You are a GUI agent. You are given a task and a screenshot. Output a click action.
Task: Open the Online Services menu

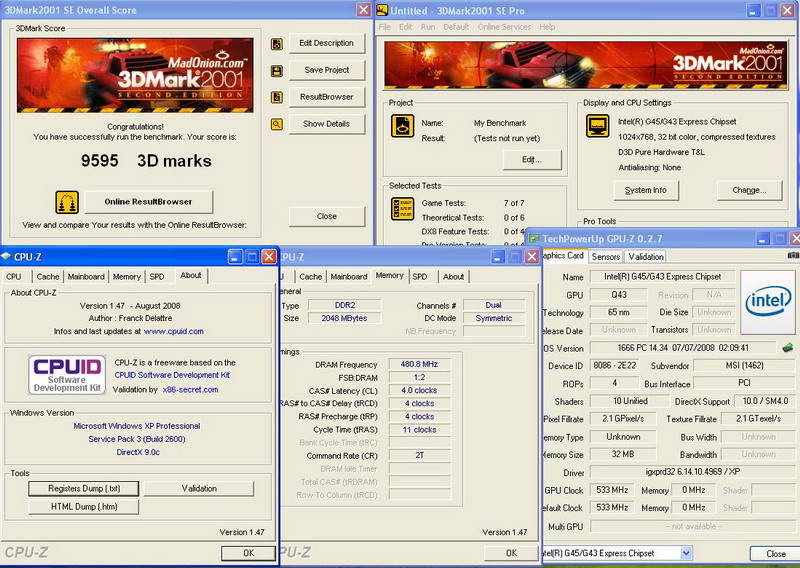[x=504, y=27]
